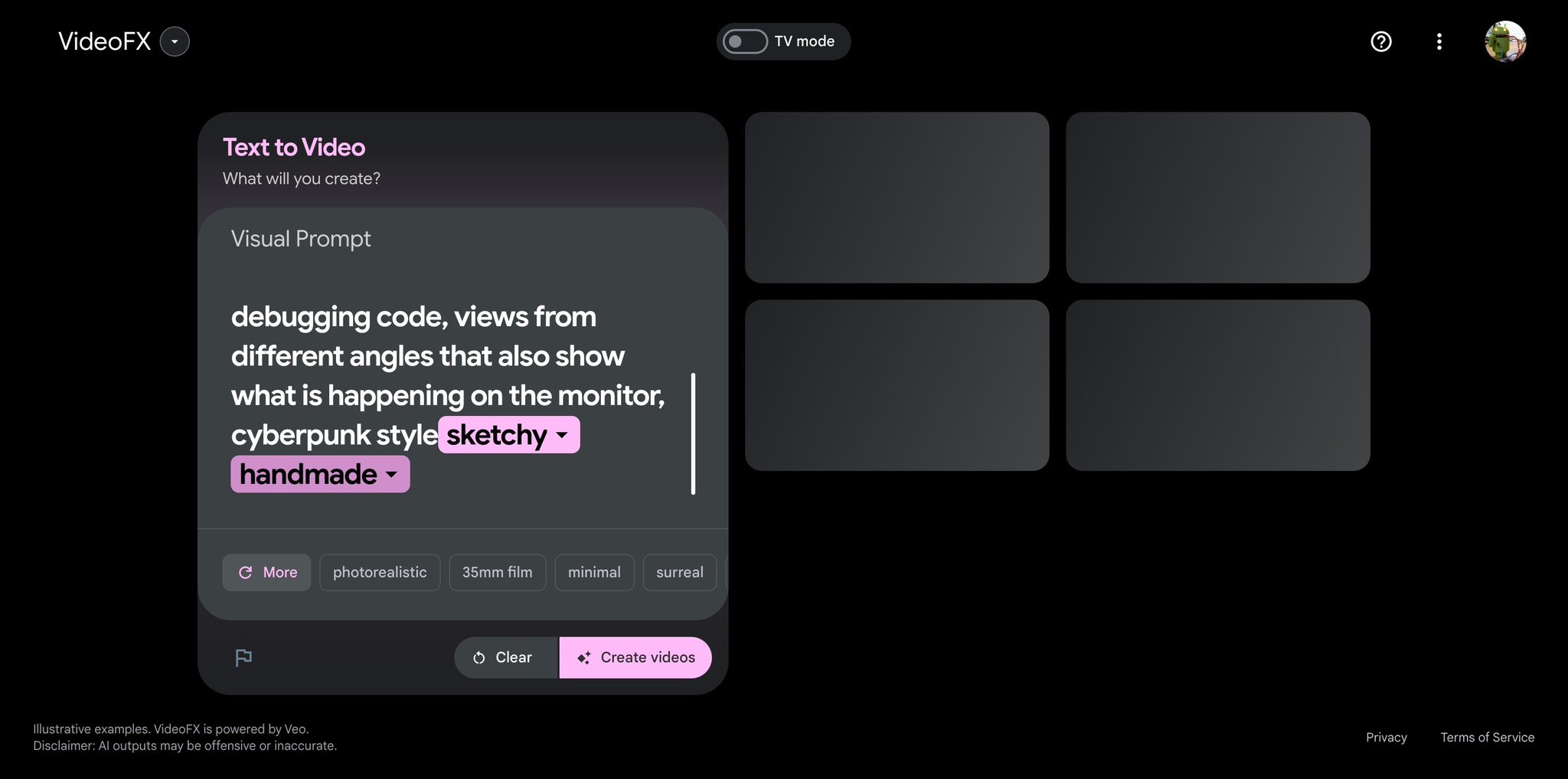Screen dimensions: 1568x779
Task: Add the 35mm film style chip
Action: 497,572
